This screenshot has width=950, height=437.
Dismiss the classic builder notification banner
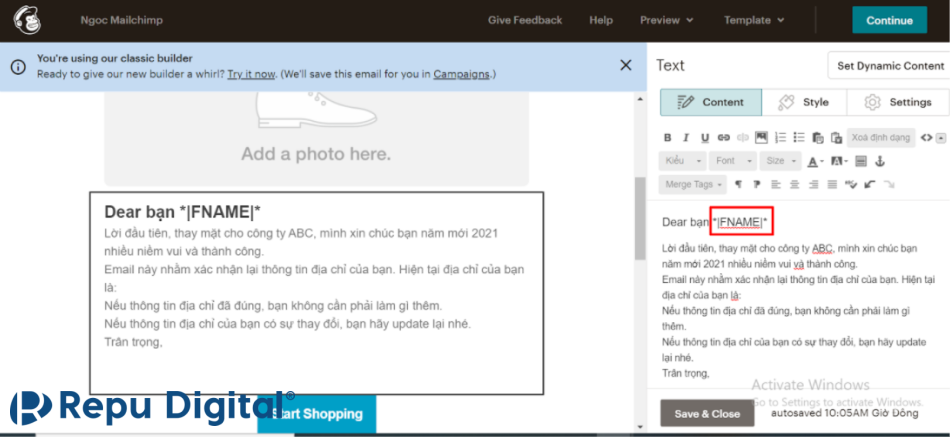click(626, 65)
